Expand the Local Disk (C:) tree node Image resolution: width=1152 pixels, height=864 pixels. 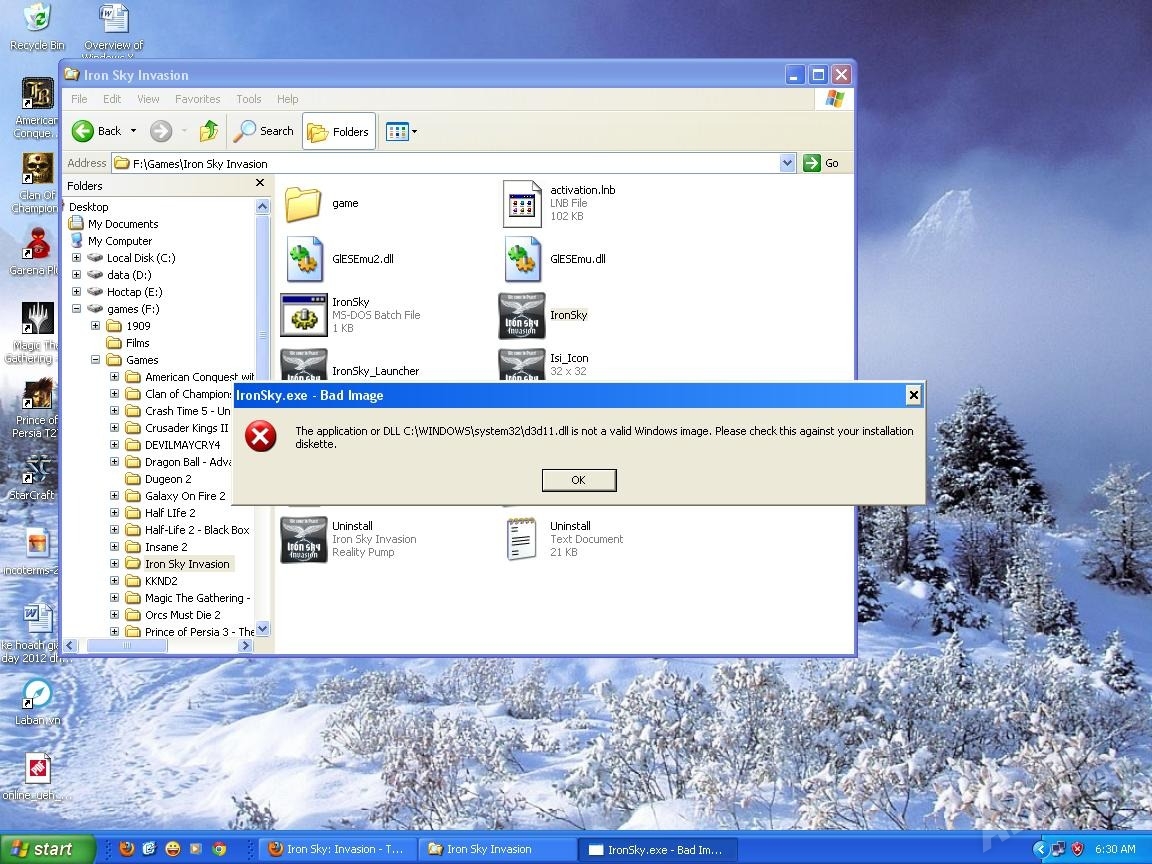pos(77,258)
